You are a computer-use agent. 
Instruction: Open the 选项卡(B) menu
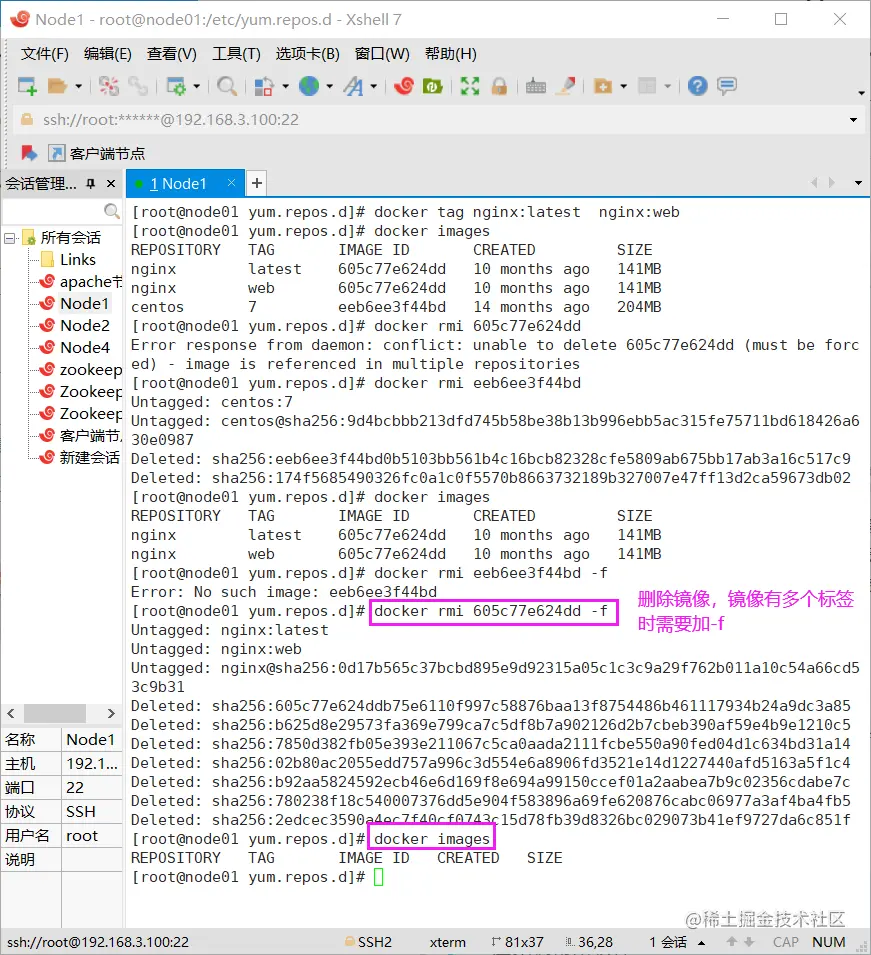308,54
